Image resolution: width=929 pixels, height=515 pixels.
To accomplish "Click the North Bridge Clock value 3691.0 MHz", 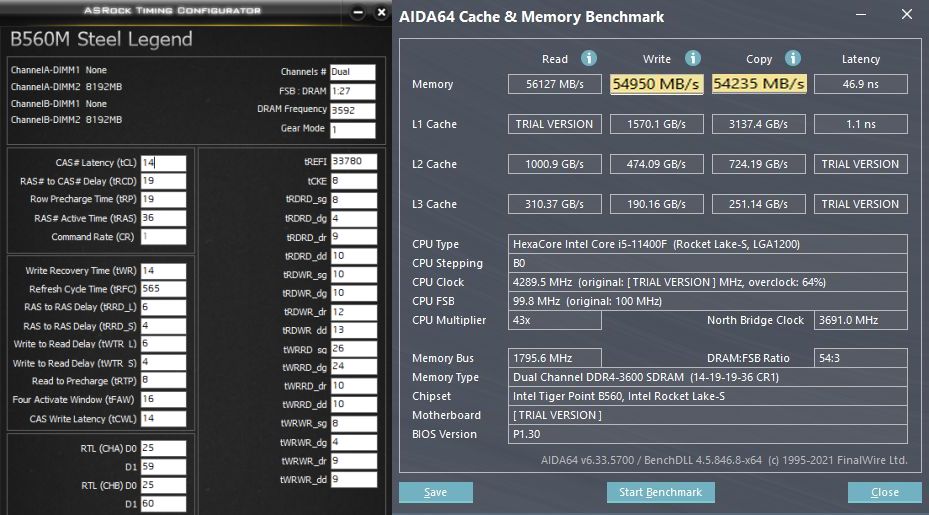I will point(860,320).
